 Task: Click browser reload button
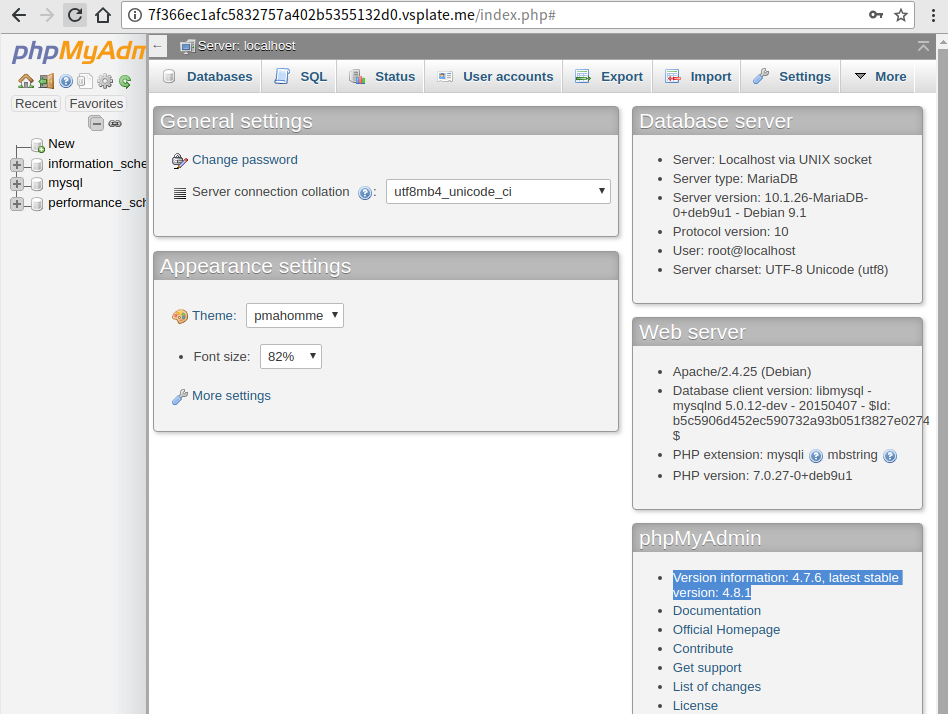74,15
